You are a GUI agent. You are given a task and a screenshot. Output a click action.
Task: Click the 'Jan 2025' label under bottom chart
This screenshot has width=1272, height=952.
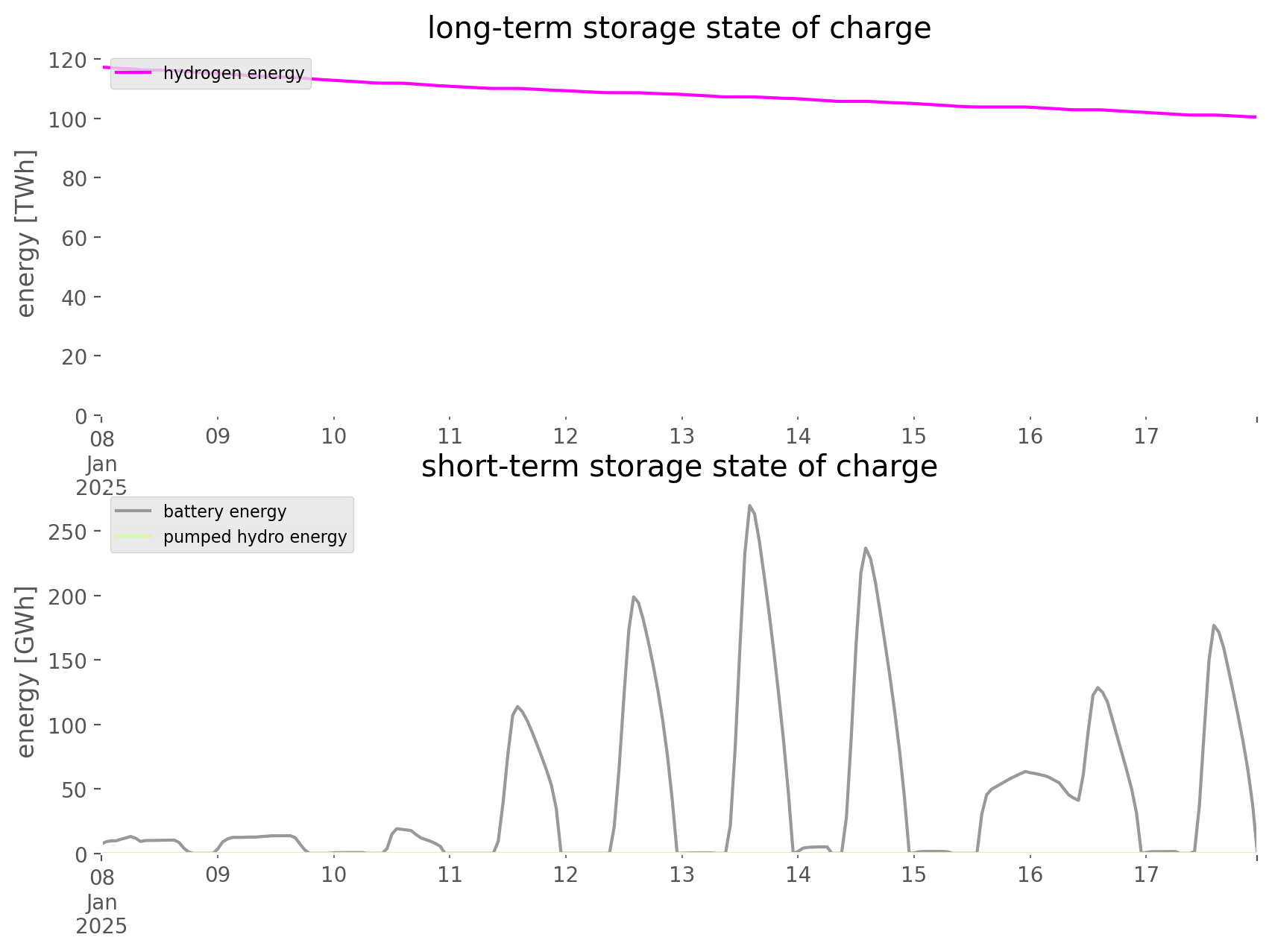pos(101,915)
